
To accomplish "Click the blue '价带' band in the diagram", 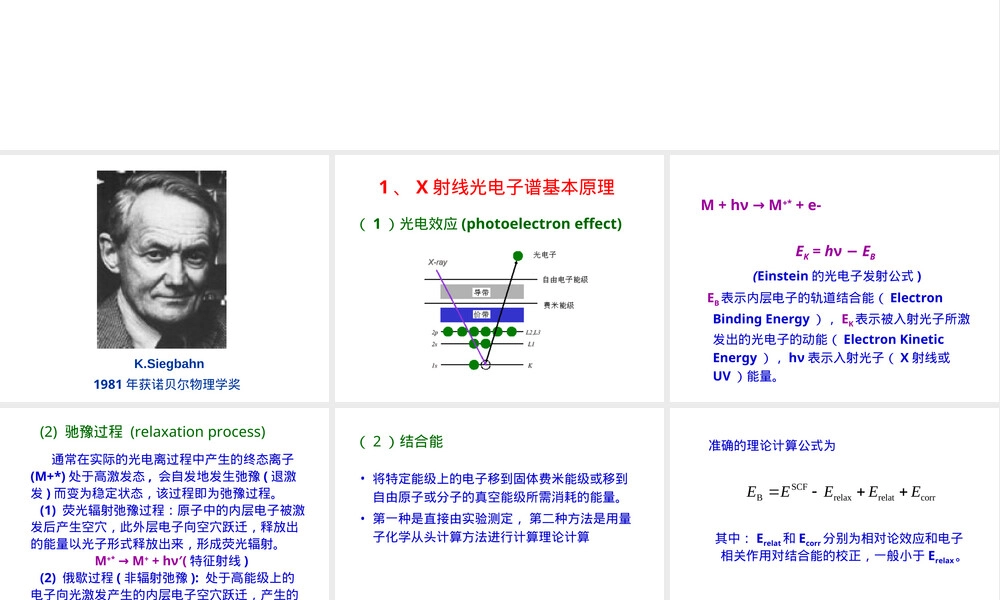I will point(482,314).
